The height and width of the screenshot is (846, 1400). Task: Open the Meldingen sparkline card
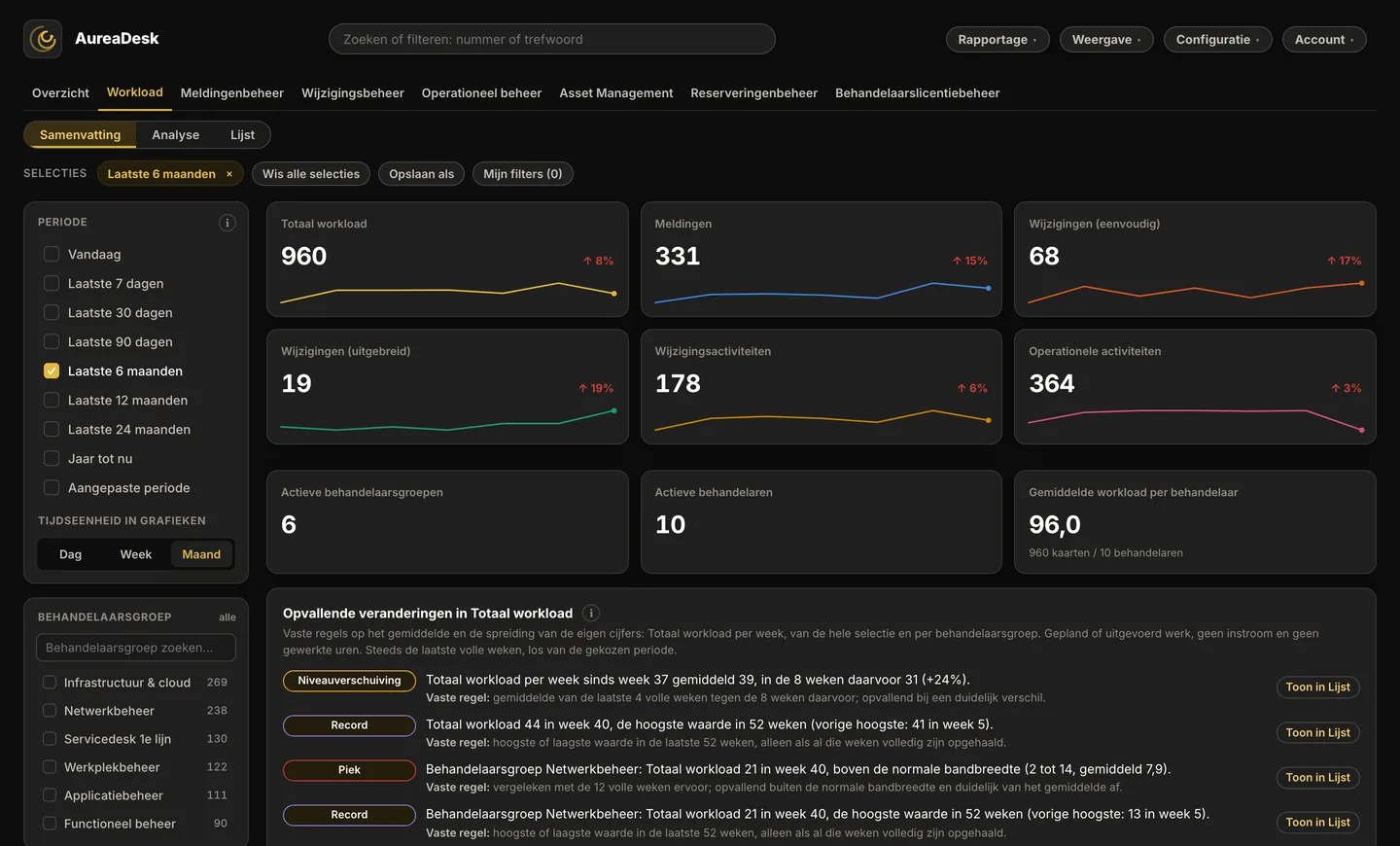click(822, 260)
